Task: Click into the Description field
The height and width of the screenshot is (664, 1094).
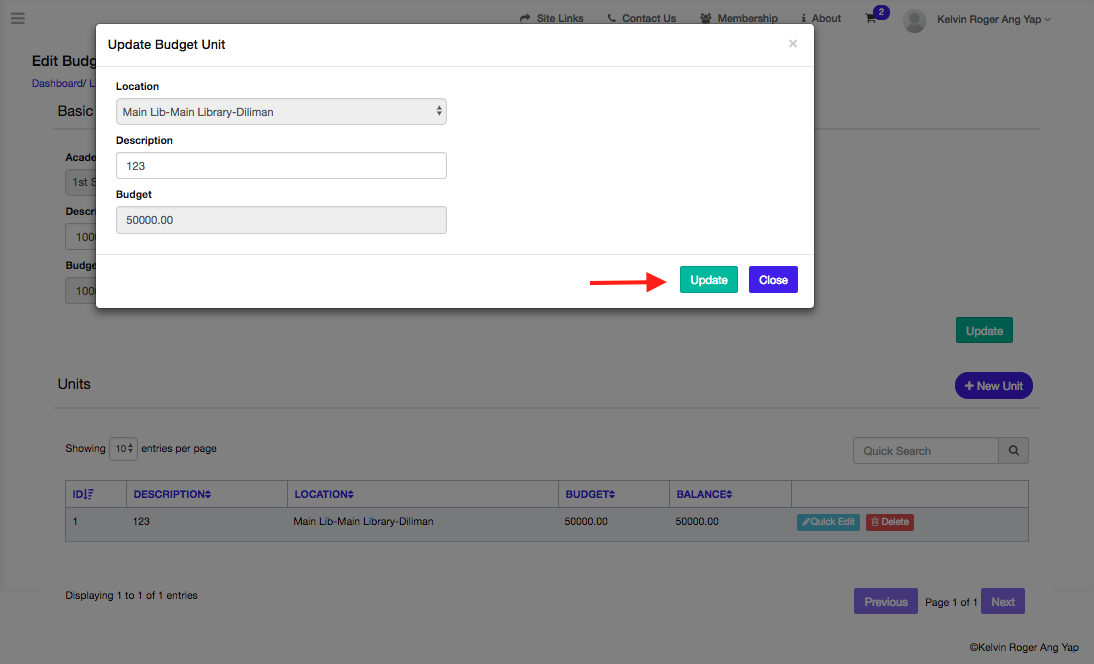Action: pyautogui.click(x=281, y=166)
